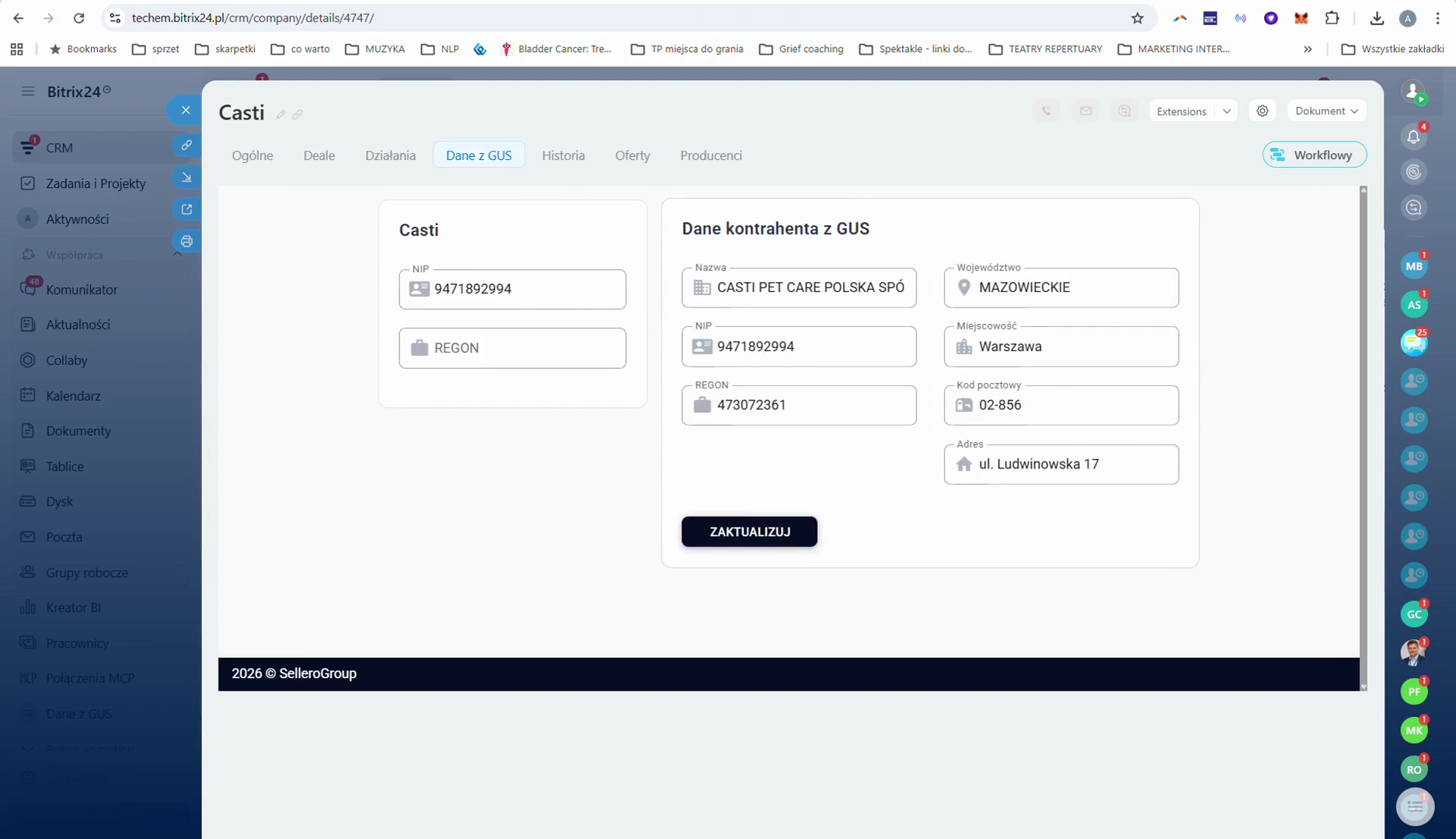Open browser downloads

pyautogui.click(x=1377, y=18)
